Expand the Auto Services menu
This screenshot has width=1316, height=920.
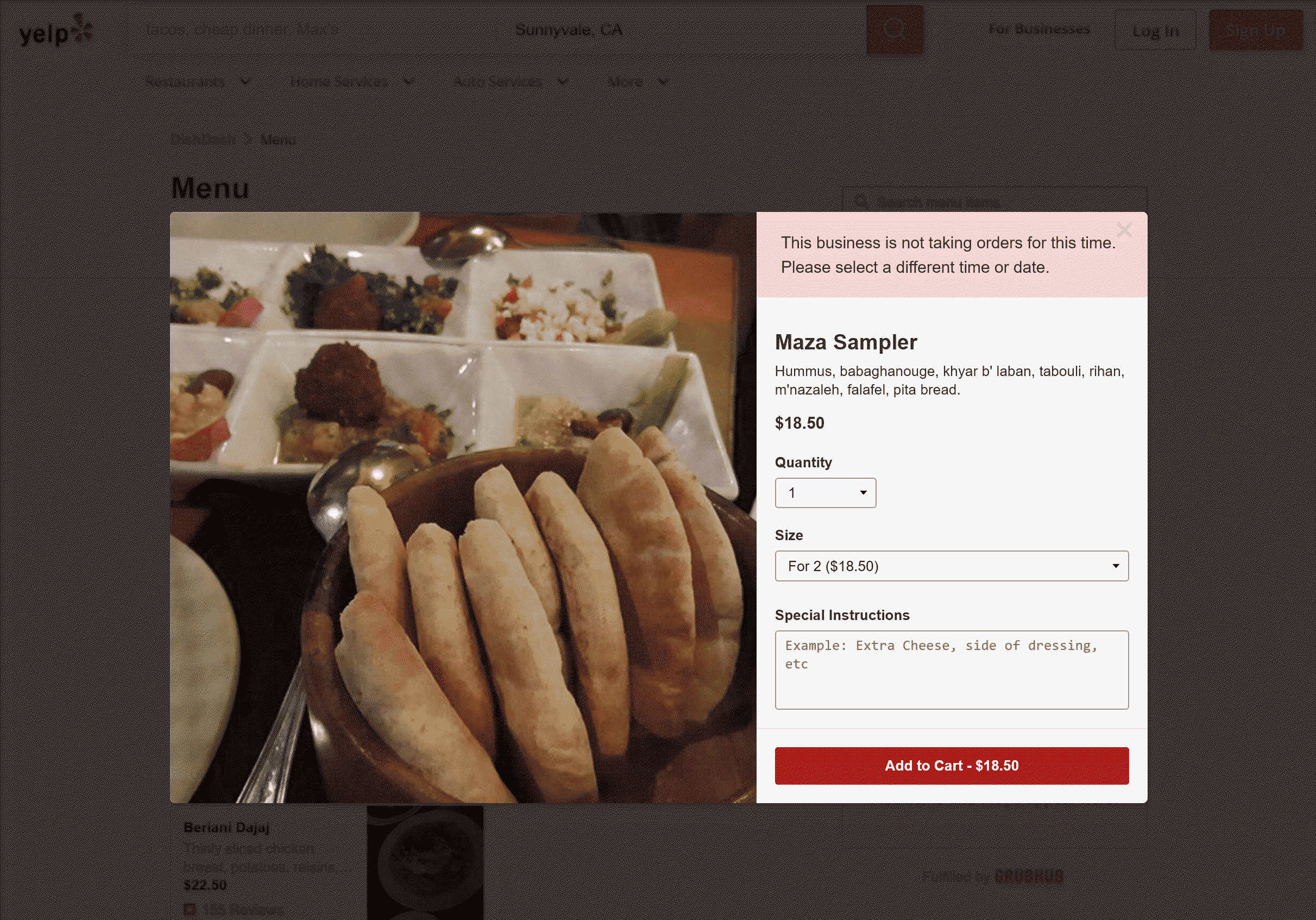click(509, 82)
